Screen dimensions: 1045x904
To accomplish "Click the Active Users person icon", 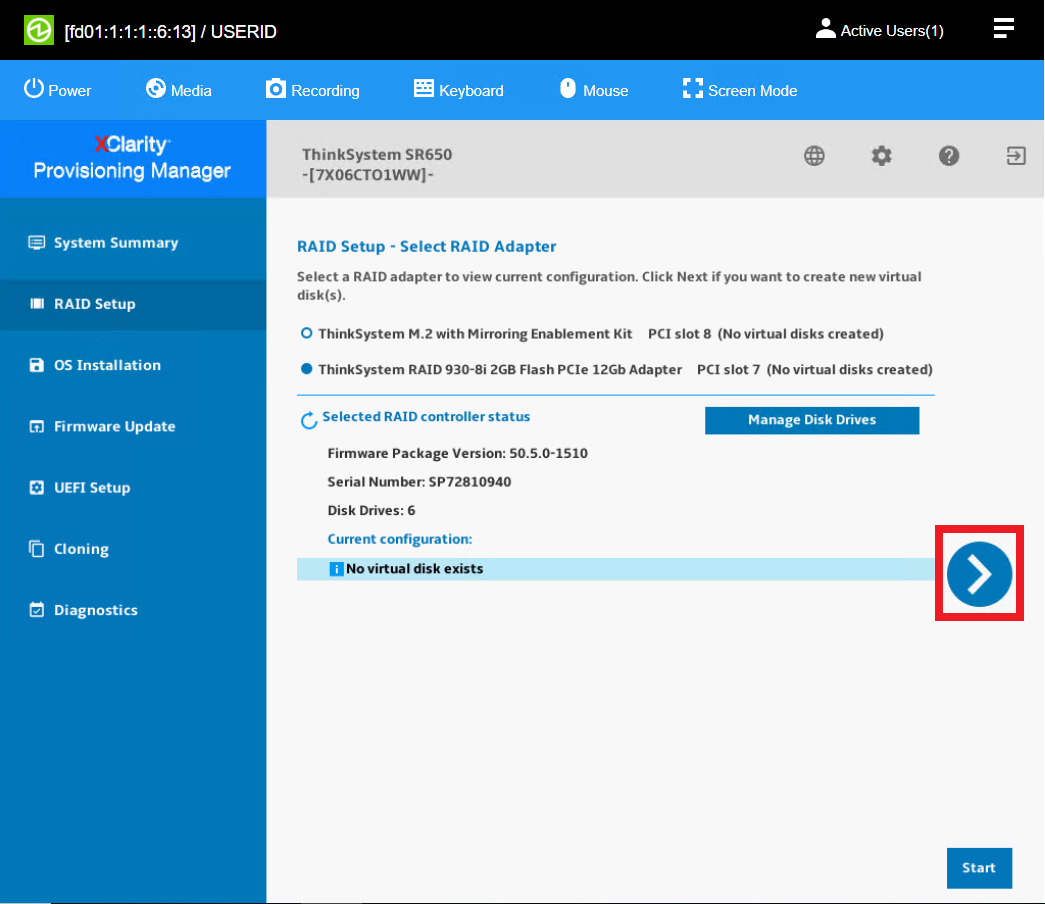I will (x=825, y=29).
